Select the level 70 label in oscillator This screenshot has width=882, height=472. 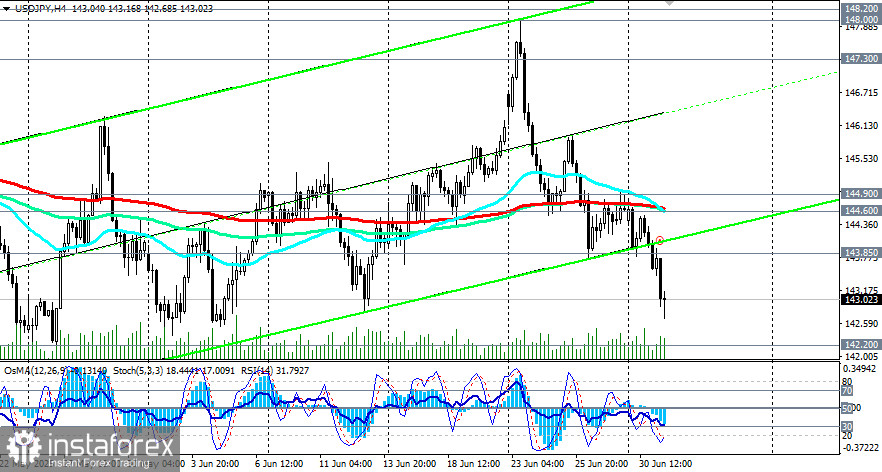point(847,390)
